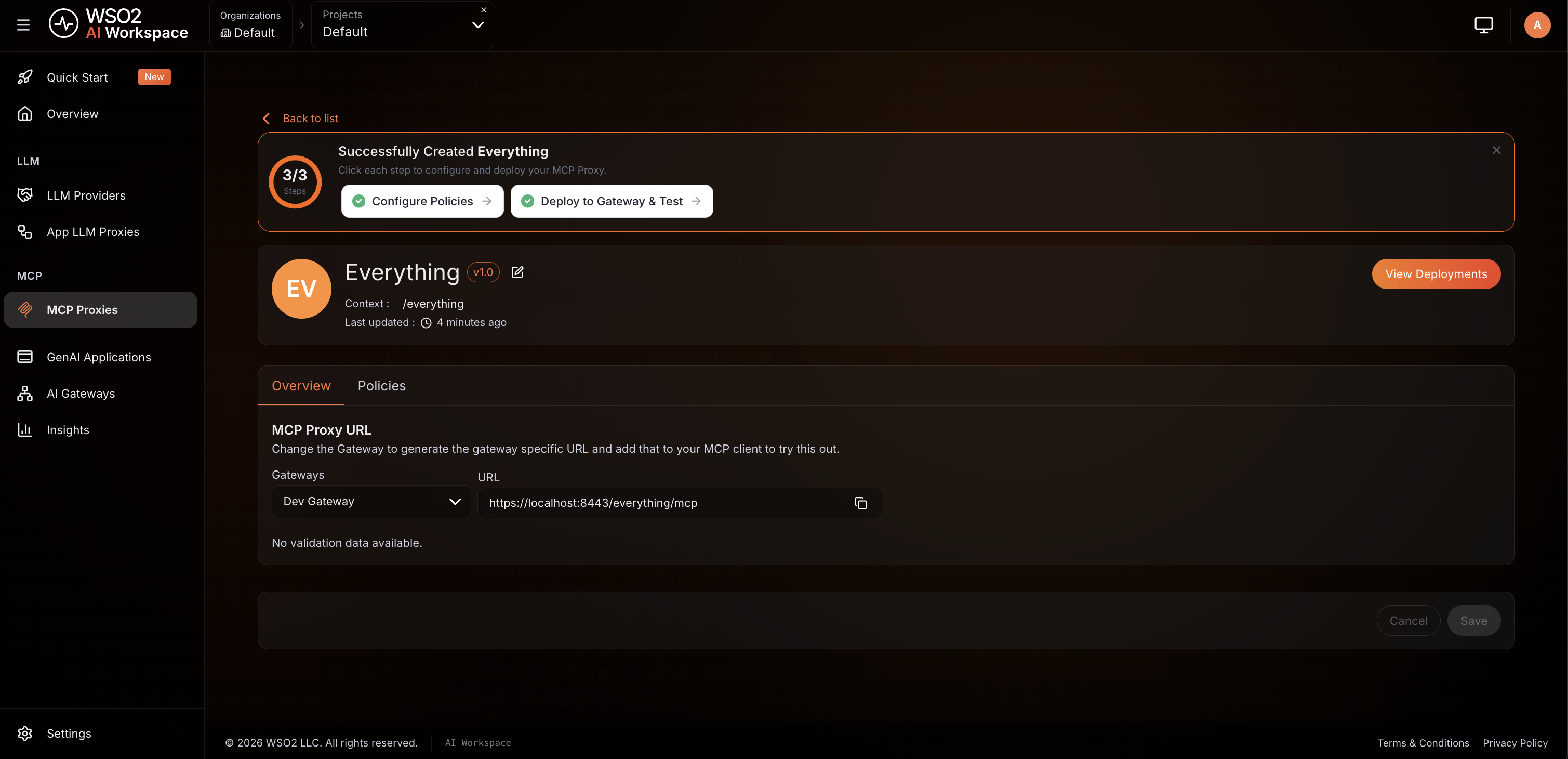
Task: Open the Terms & Conditions link
Action: pyautogui.click(x=1423, y=743)
